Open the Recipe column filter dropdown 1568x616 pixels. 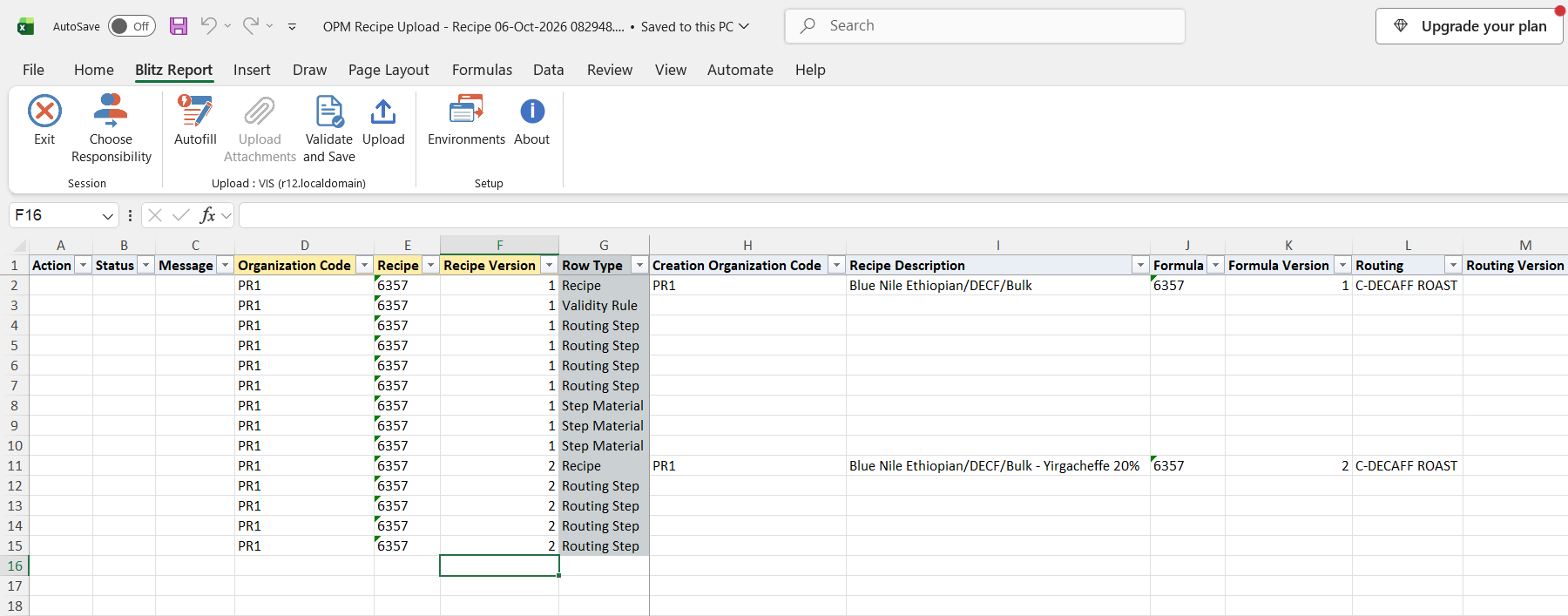pyautogui.click(x=430, y=265)
